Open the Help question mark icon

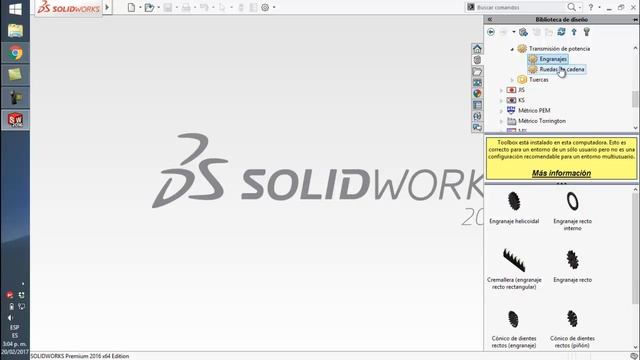coord(591,7)
